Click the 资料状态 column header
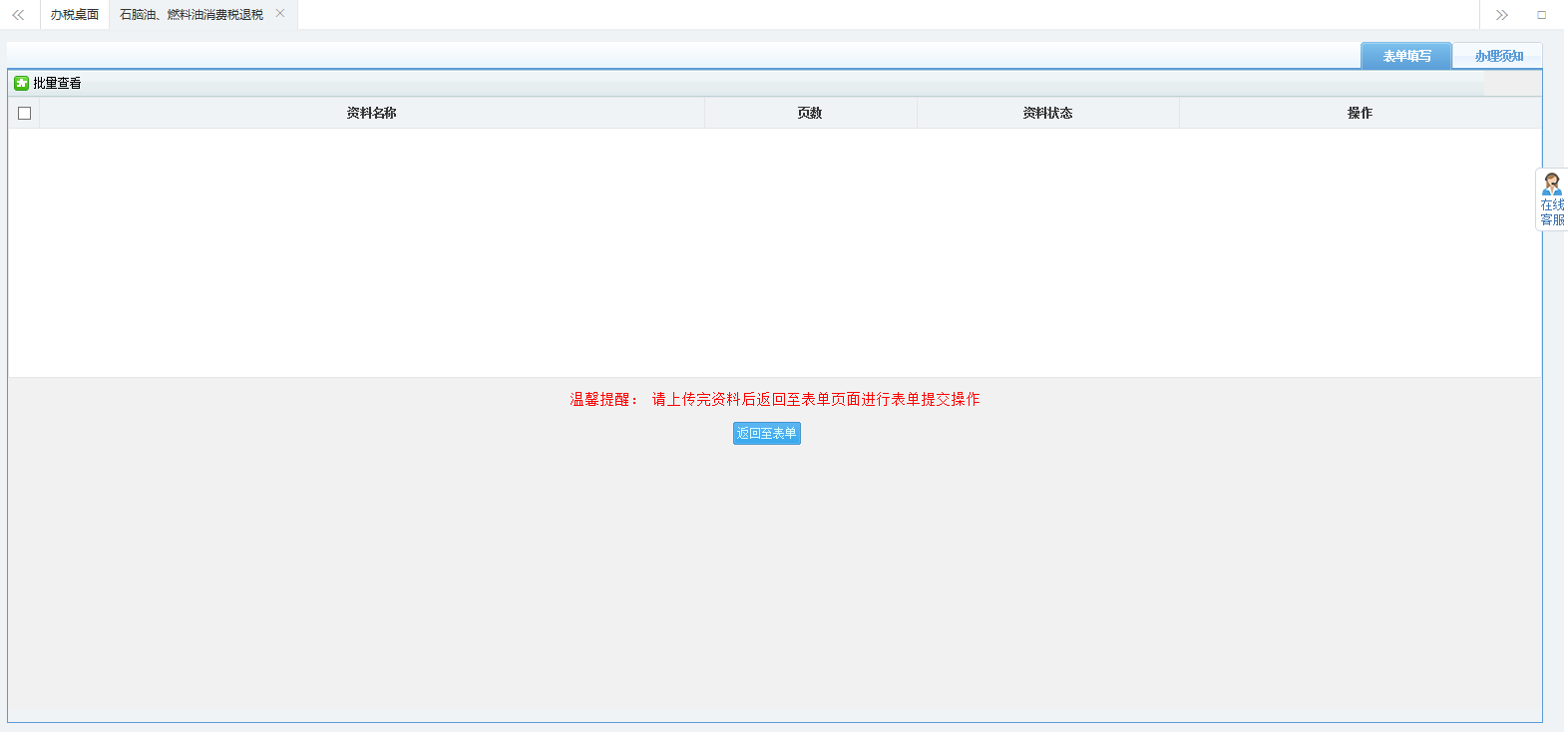1568x732 pixels. (x=1047, y=114)
